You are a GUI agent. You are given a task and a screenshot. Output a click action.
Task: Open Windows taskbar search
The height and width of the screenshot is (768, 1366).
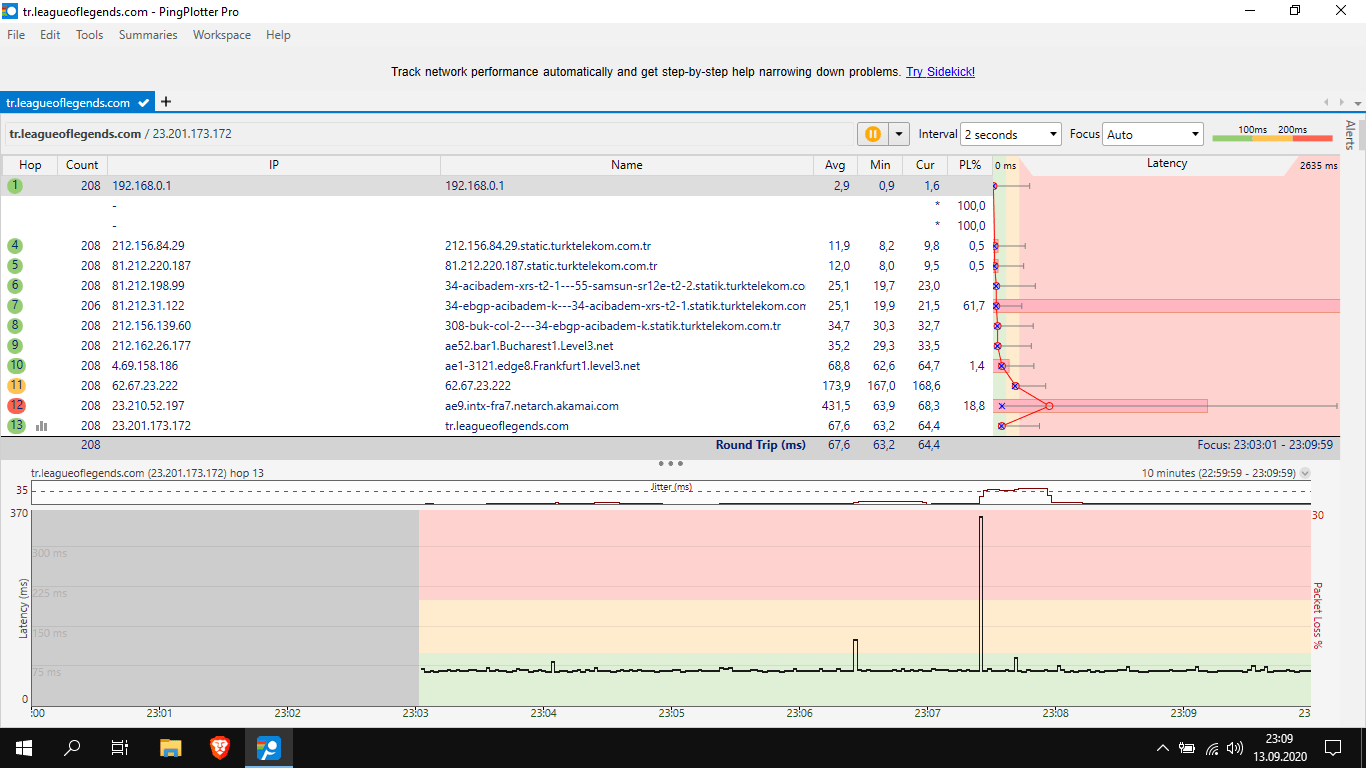(x=72, y=747)
